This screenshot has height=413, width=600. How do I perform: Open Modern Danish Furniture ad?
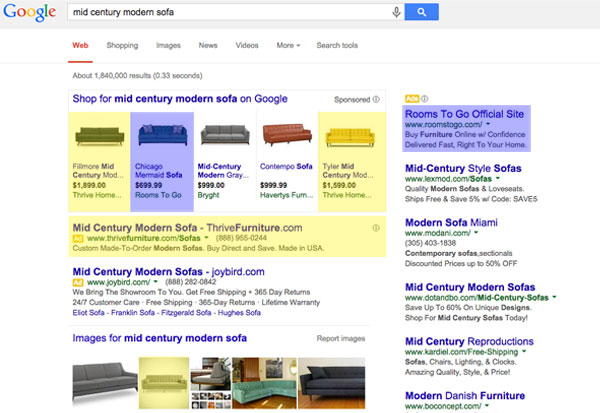pos(465,396)
